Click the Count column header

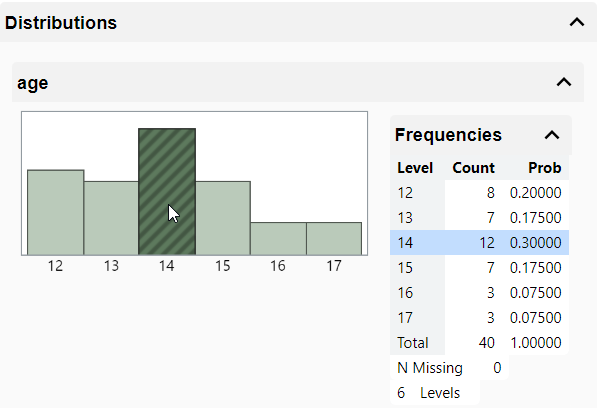(473, 168)
